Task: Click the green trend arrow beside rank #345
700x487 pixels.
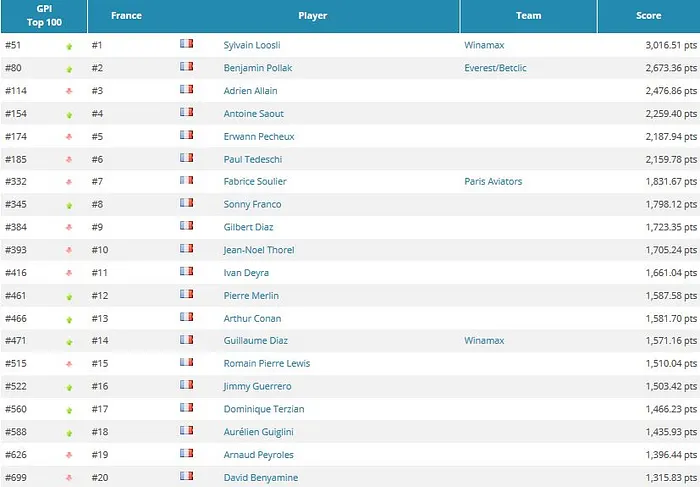Action: [69, 205]
